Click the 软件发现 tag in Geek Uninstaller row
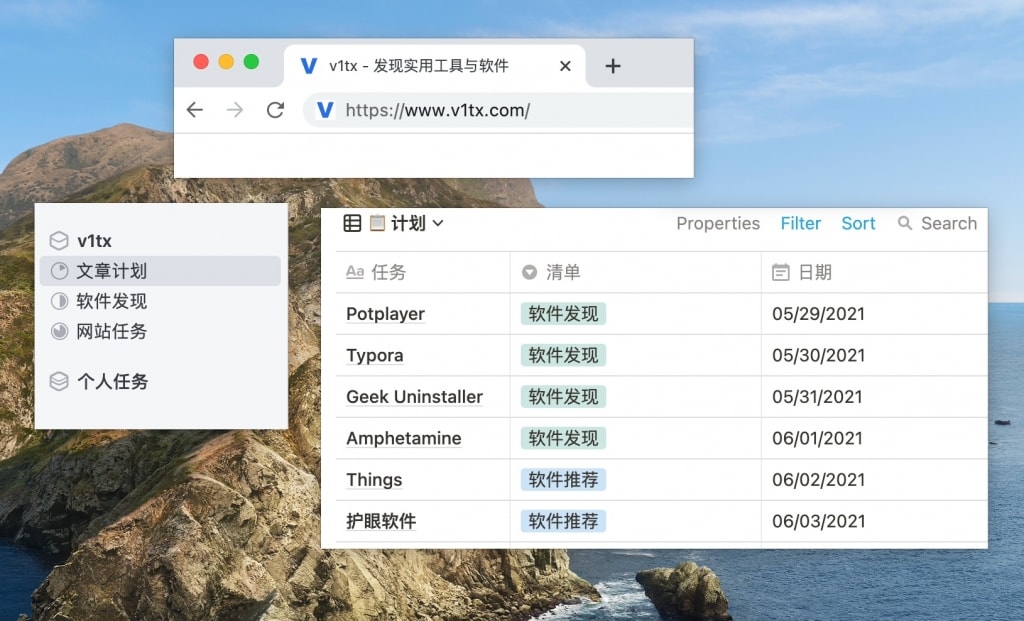 (563, 397)
